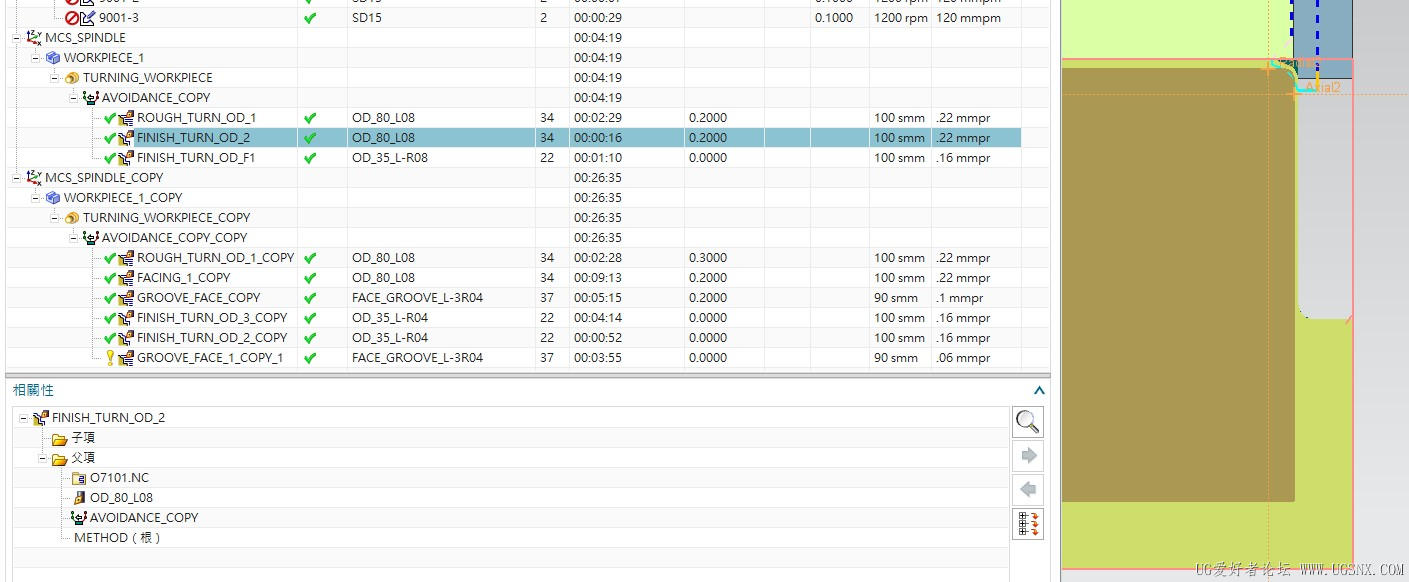Collapse the WORKPIECE_1_COPY tree node

point(36,197)
